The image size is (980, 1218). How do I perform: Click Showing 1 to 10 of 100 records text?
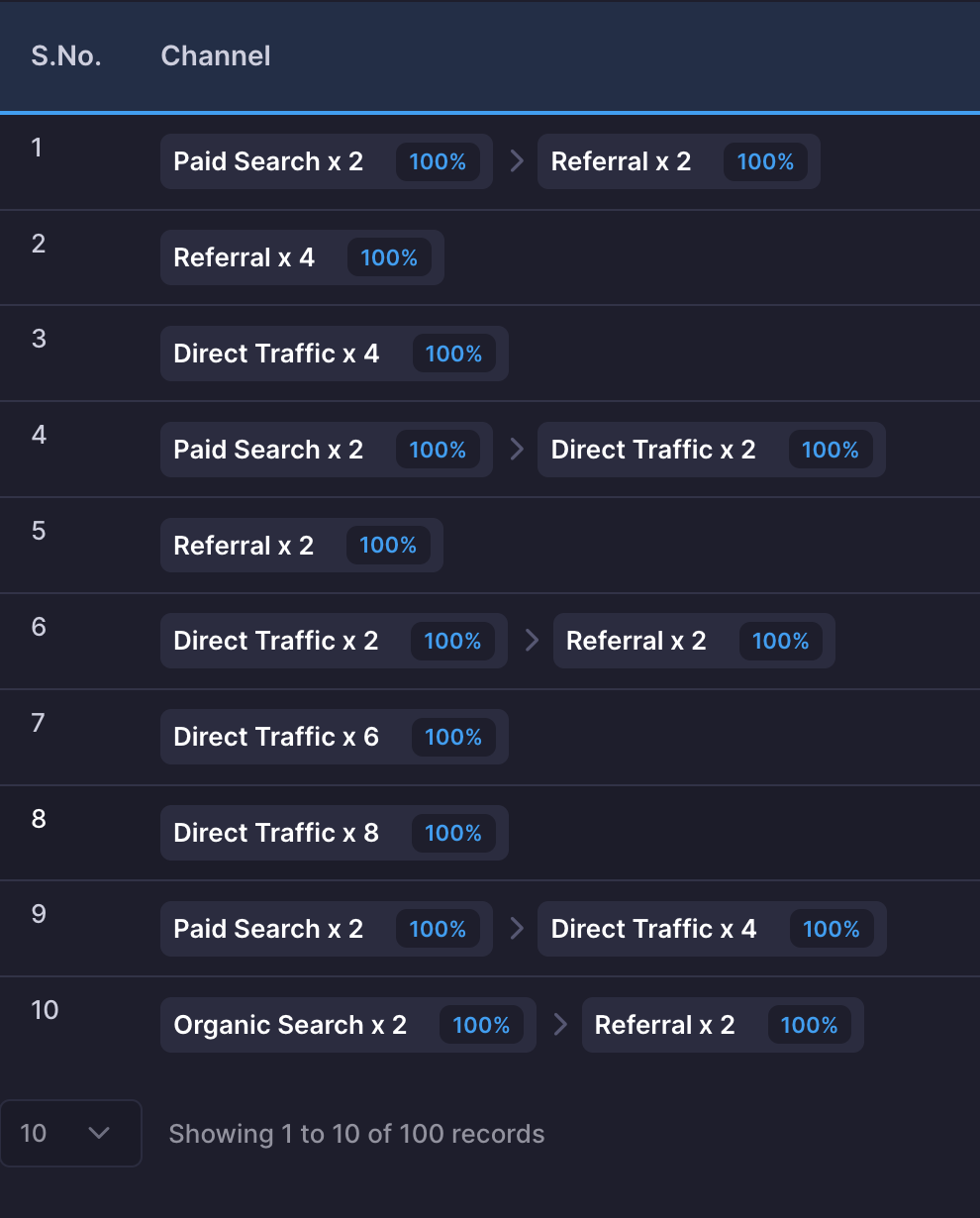tap(356, 1133)
